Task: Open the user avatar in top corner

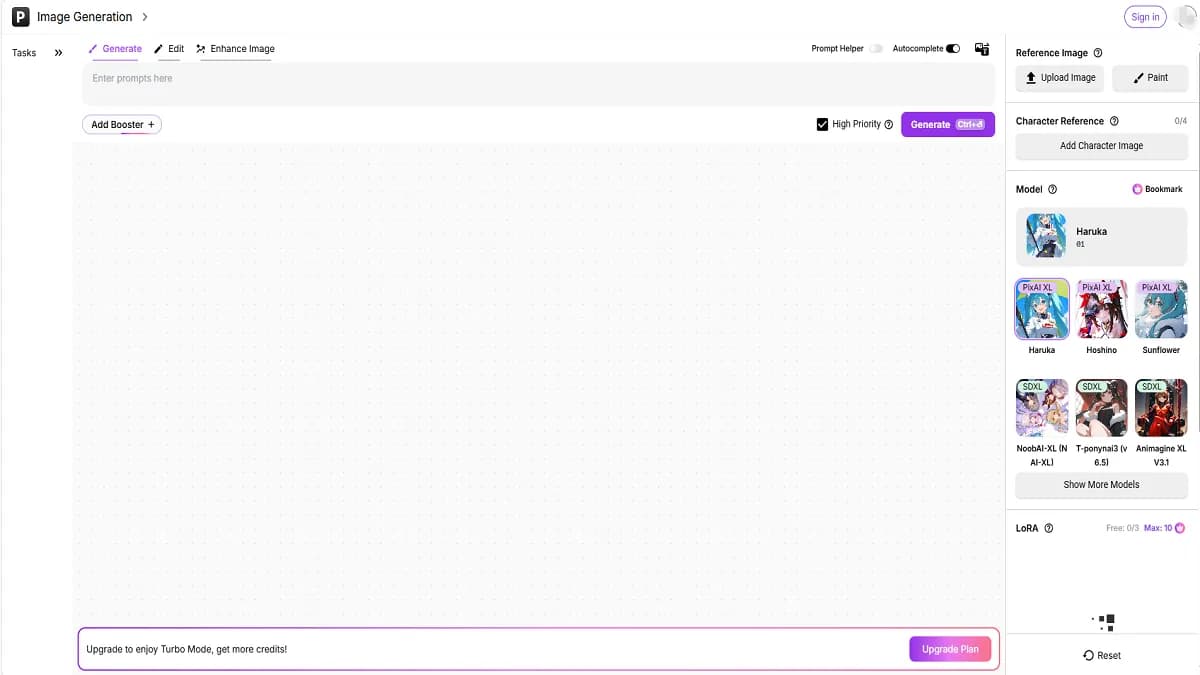Action: [x=1187, y=17]
